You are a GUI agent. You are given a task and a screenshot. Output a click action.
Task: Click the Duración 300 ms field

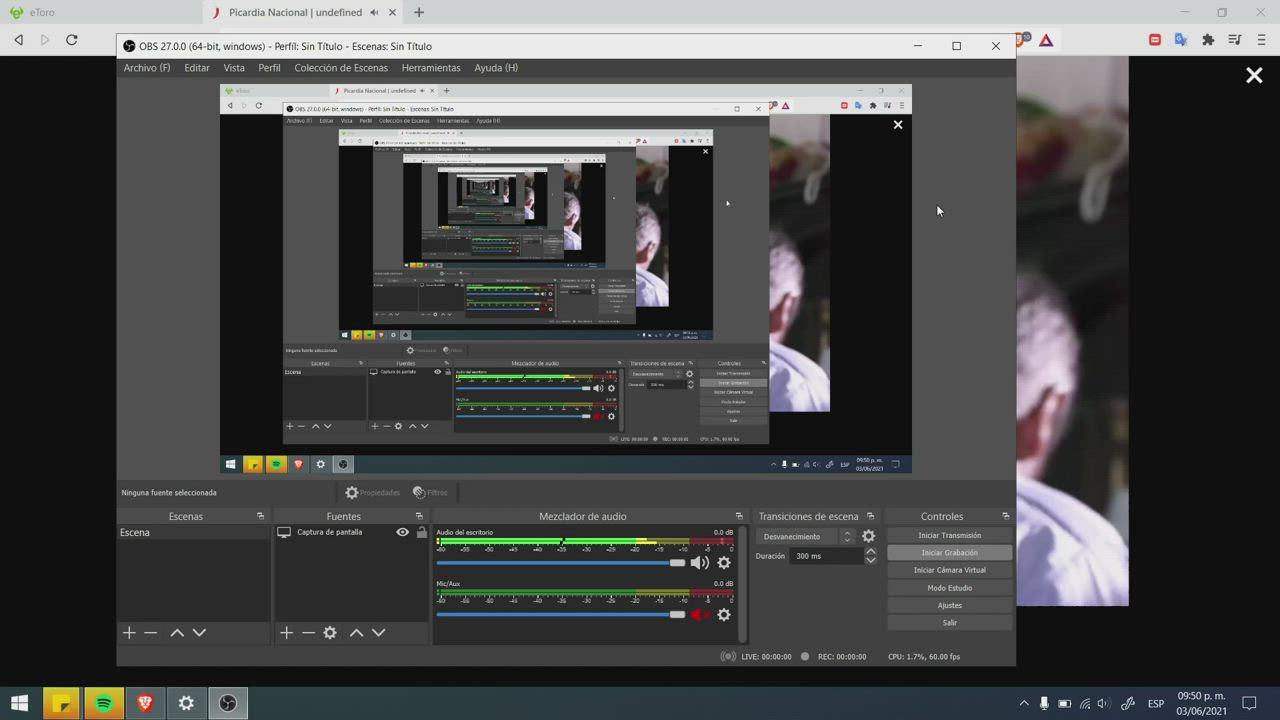[x=826, y=556]
